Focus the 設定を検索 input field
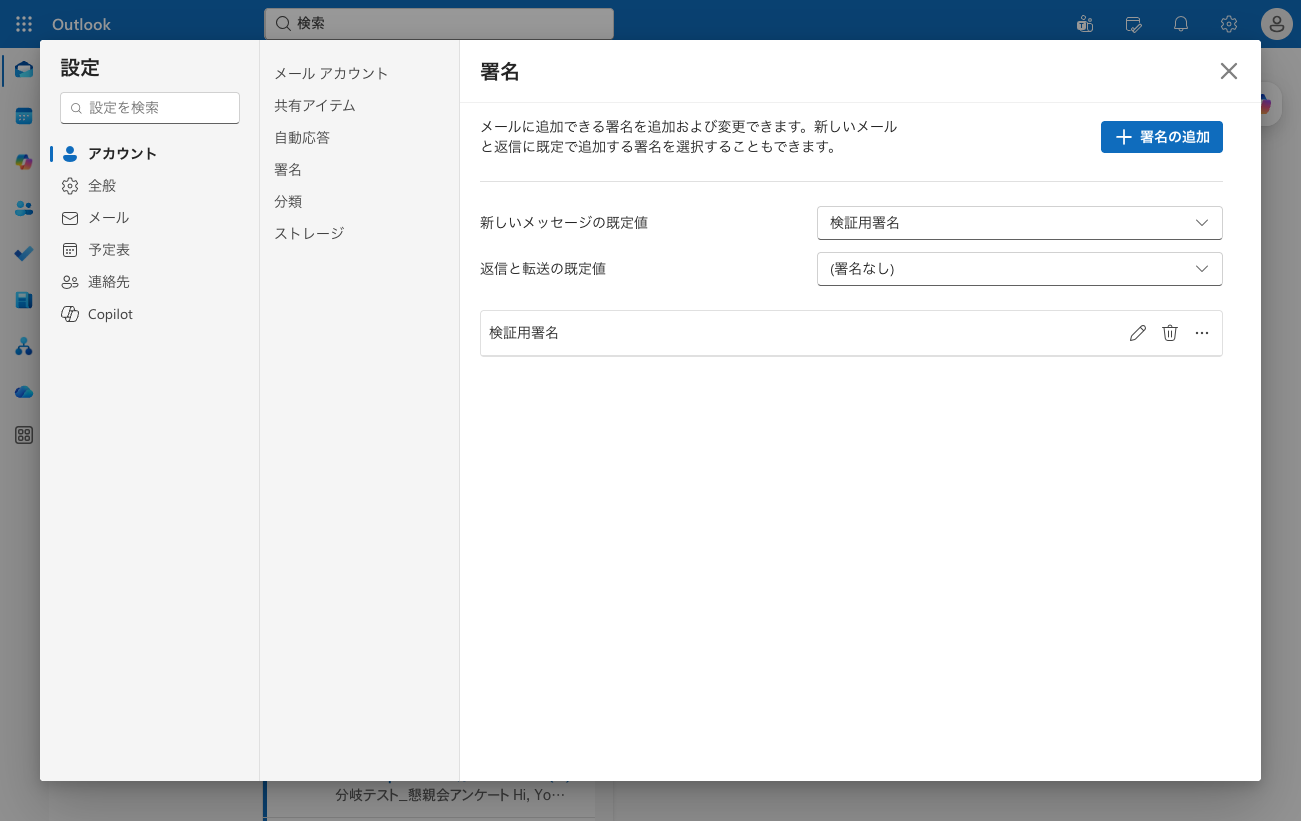The height and width of the screenshot is (821, 1301). click(150, 108)
